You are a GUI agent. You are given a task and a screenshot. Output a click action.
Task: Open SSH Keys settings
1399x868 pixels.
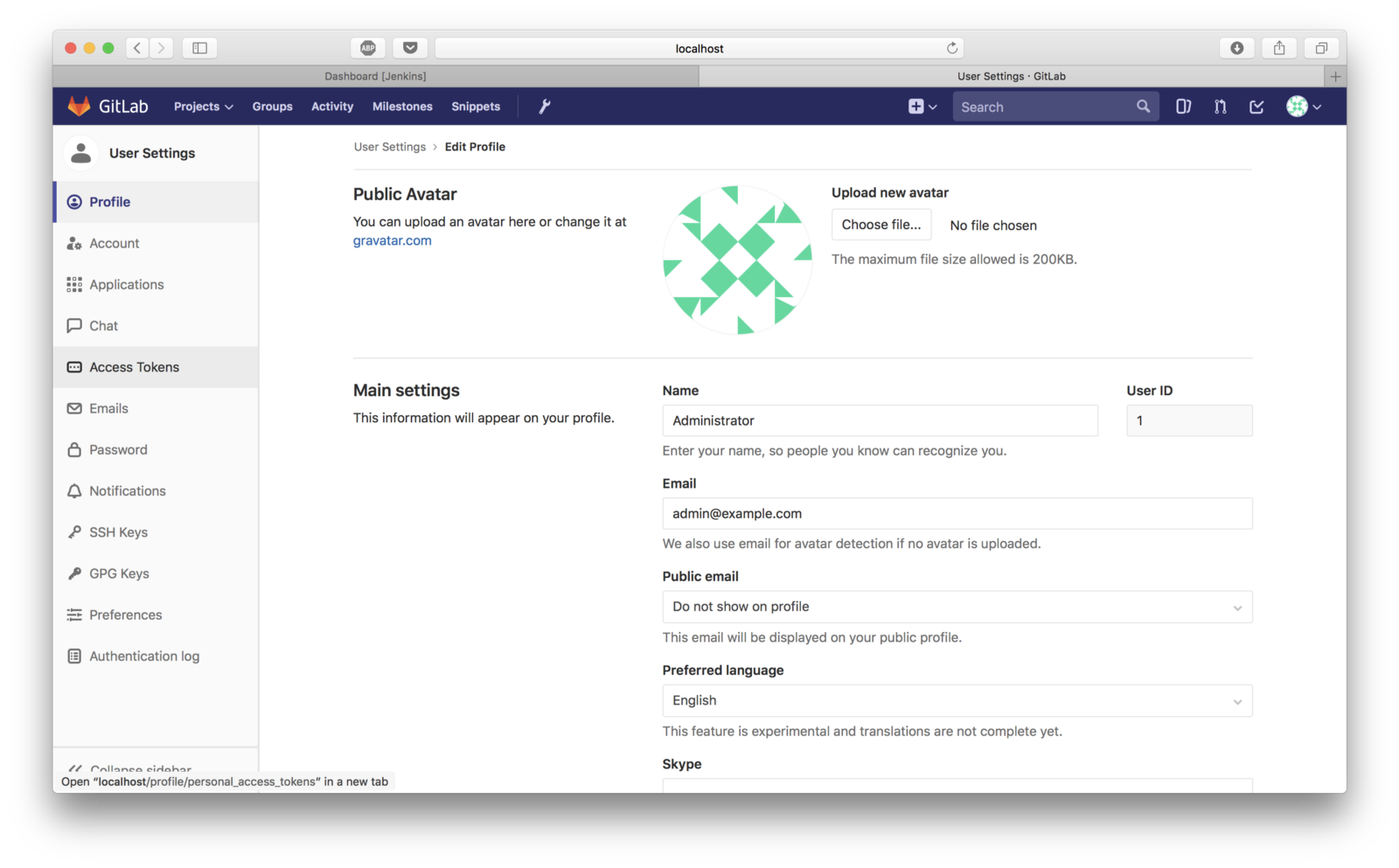118,532
